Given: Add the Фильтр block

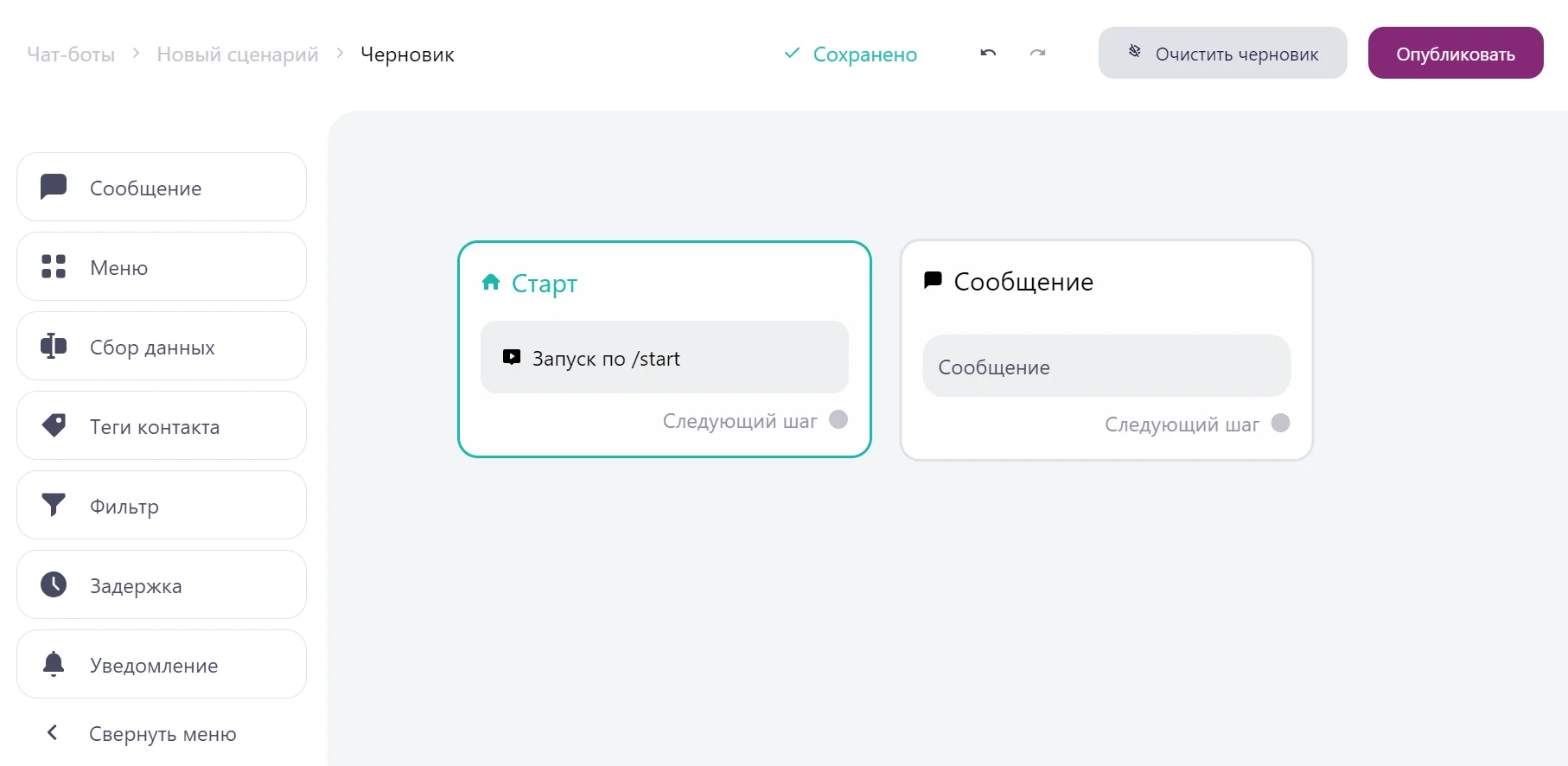Looking at the screenshot, I should 162,506.
